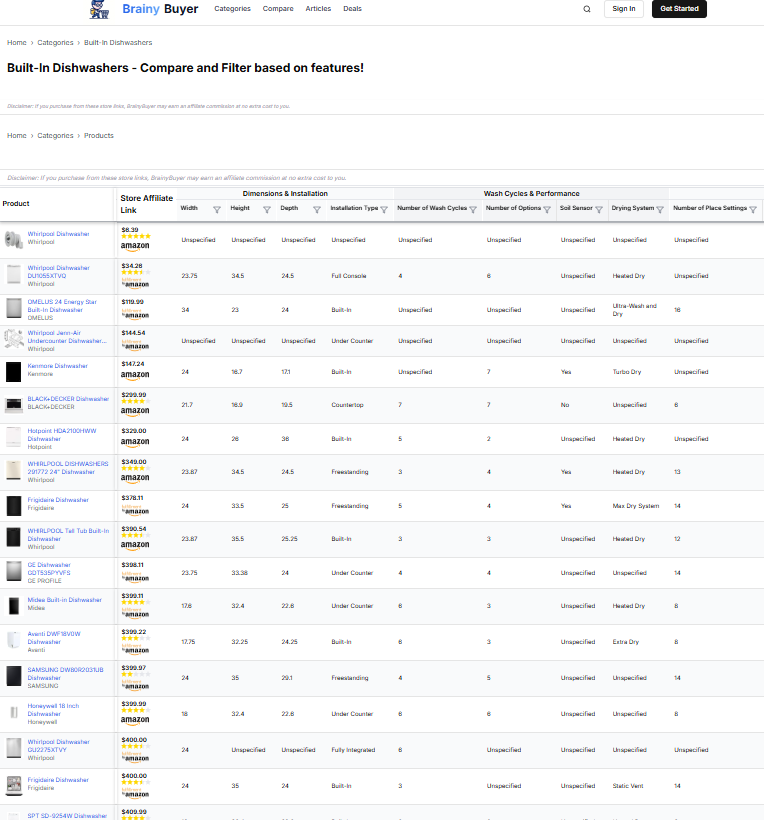Click the Brainy Buyer mascot logo icon
Viewport: 764px width, 820px height.
pyautogui.click(x=99, y=9)
